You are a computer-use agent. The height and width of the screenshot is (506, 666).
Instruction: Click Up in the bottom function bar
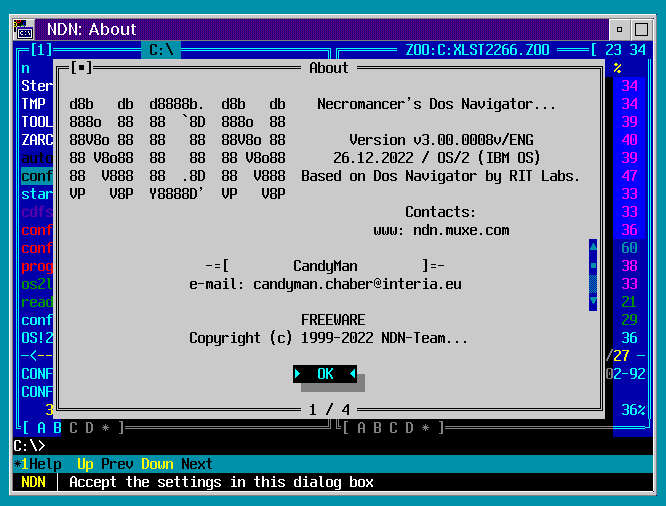(x=85, y=464)
